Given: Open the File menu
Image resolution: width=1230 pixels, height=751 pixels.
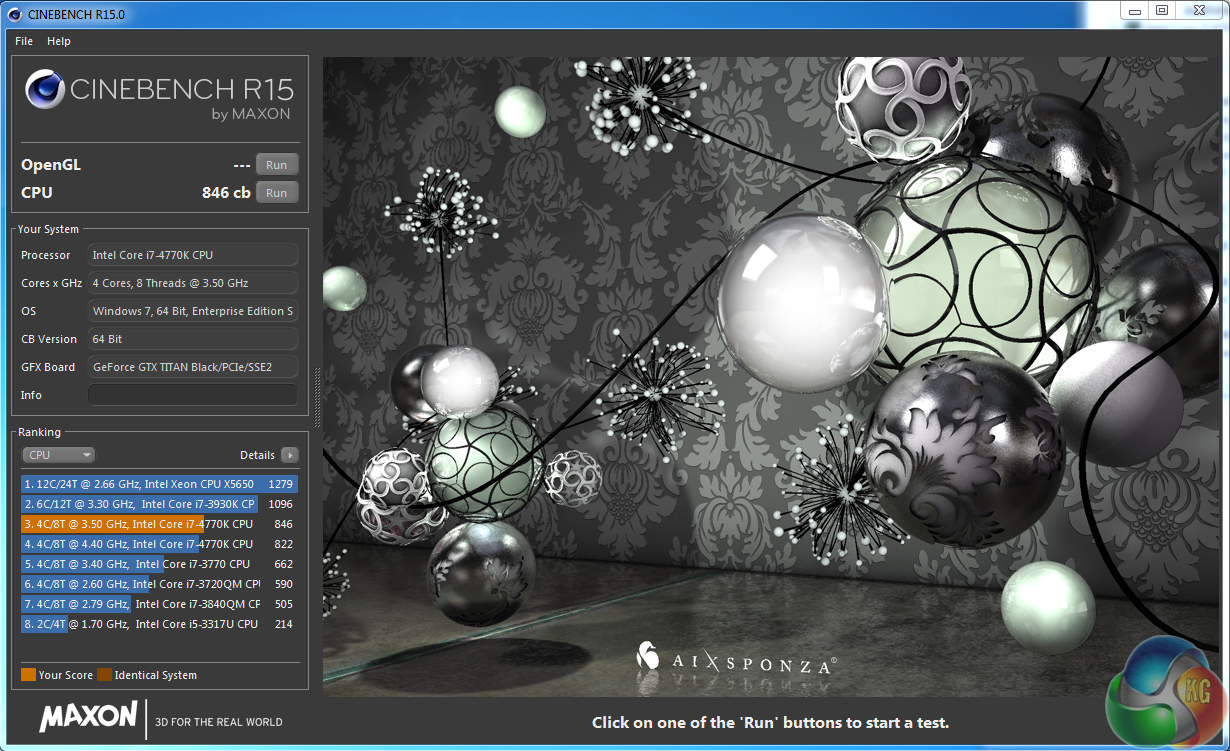Looking at the screenshot, I should (x=24, y=41).
